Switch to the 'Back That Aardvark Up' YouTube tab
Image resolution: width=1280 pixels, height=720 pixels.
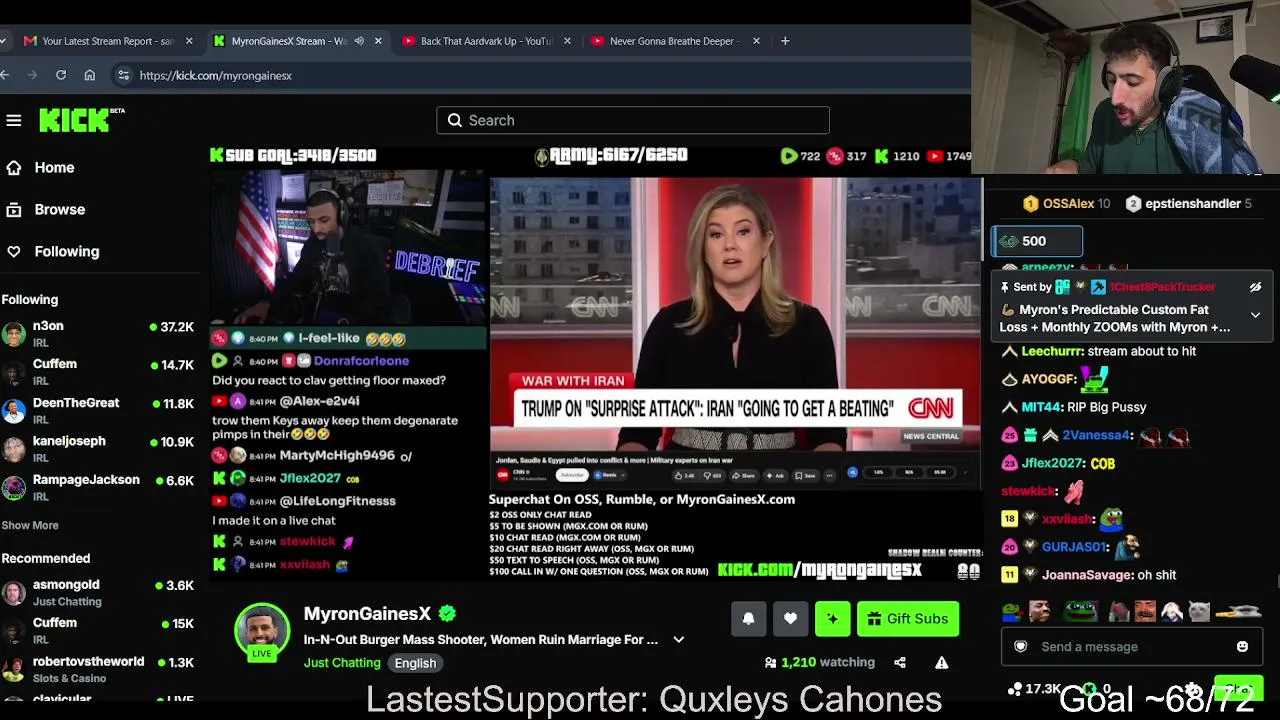(486, 41)
